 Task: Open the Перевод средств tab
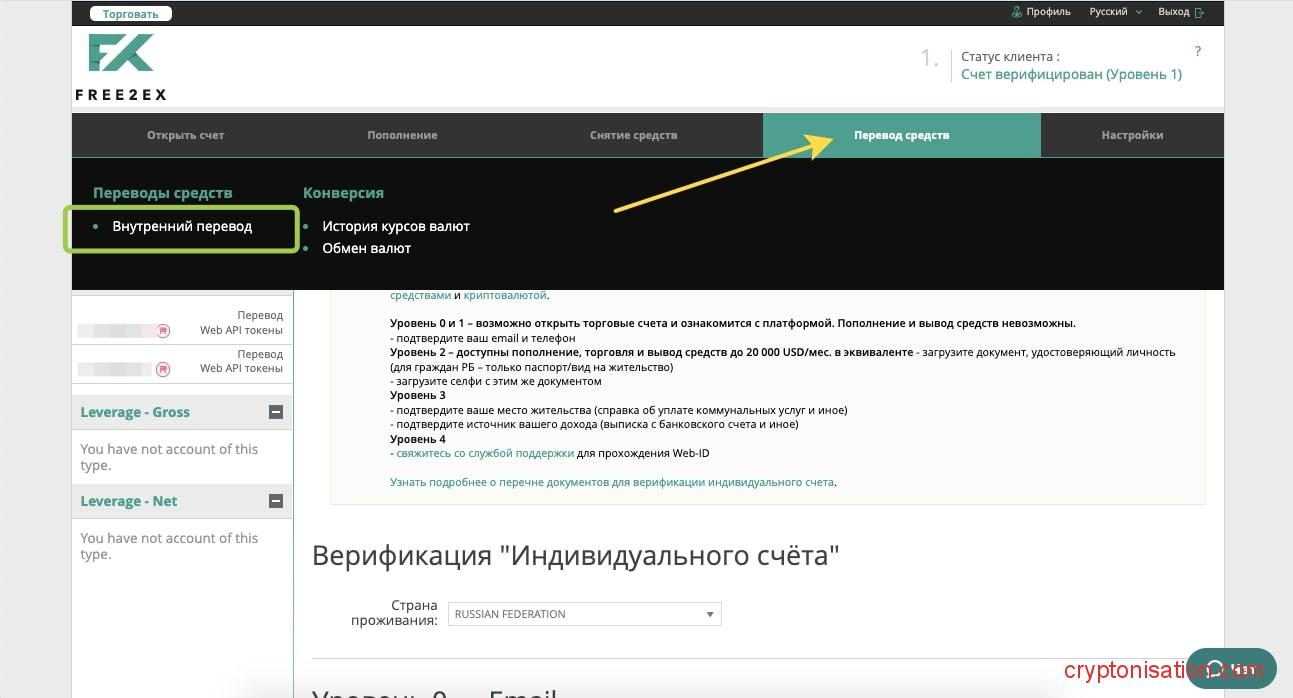coord(901,135)
